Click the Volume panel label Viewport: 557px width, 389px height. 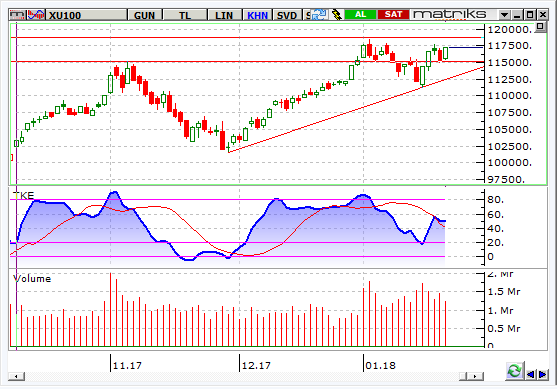tap(32, 279)
